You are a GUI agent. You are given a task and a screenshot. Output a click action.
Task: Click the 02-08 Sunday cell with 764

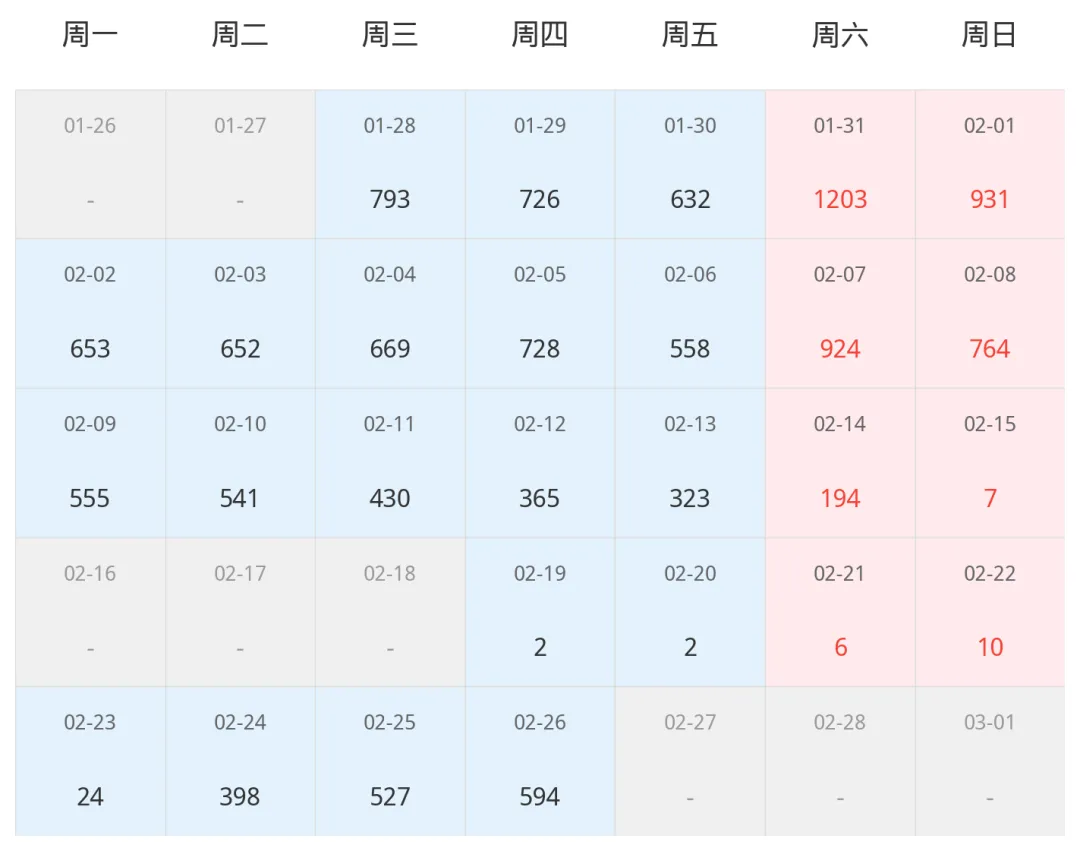(x=990, y=313)
